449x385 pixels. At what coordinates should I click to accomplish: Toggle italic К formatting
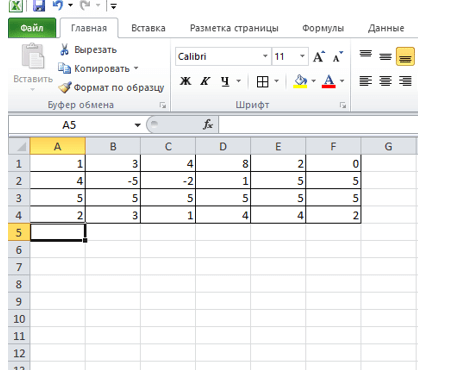pyautogui.click(x=205, y=81)
